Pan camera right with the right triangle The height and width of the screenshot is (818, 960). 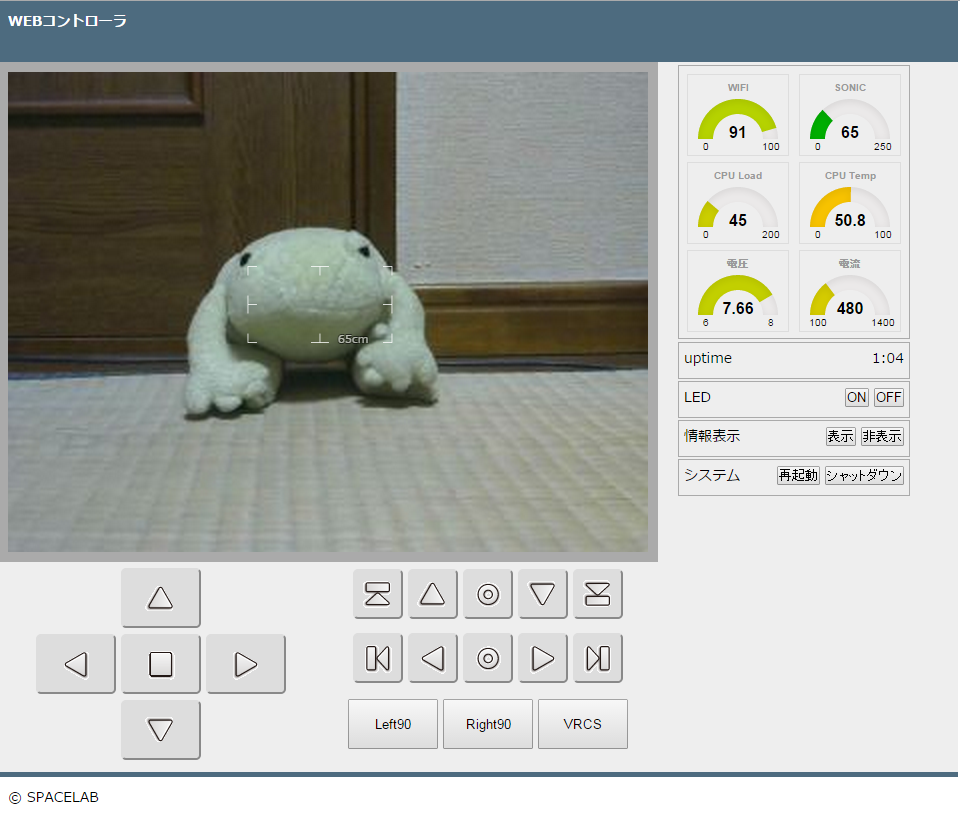542,658
